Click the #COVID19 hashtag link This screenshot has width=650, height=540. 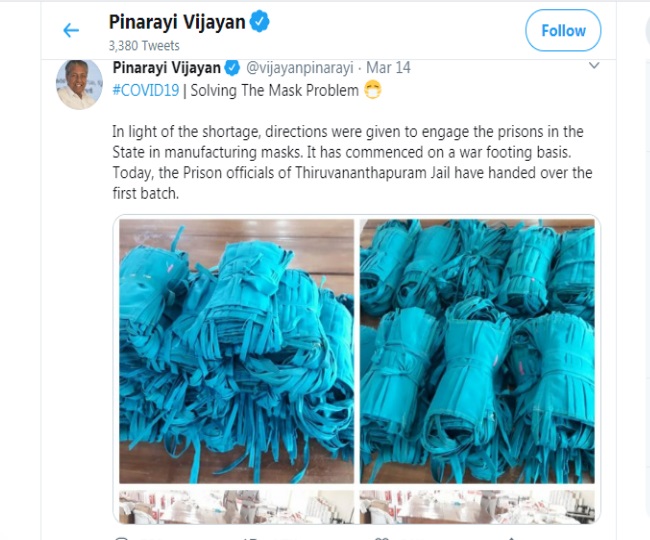pyautogui.click(x=146, y=90)
